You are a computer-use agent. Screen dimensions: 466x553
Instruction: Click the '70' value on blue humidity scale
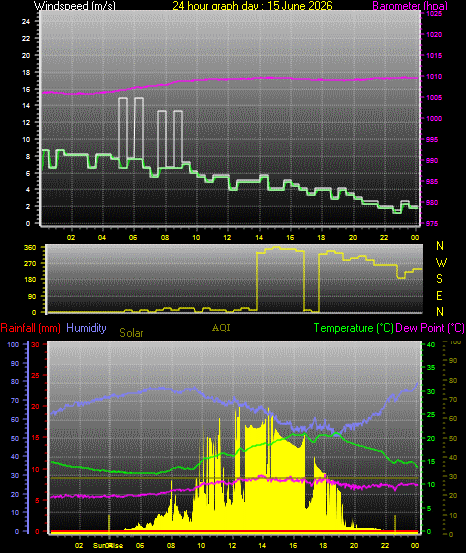point(15,401)
